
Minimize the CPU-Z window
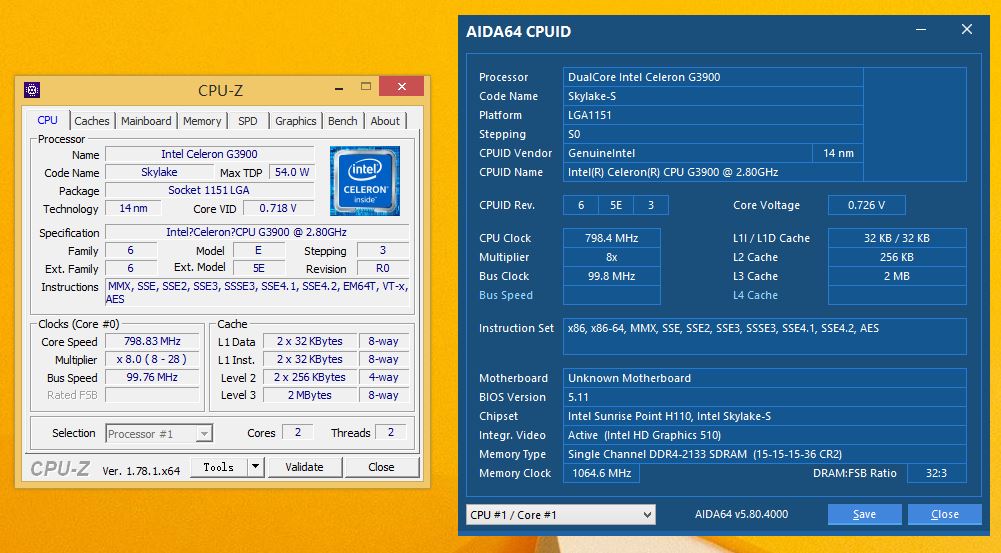[339, 87]
